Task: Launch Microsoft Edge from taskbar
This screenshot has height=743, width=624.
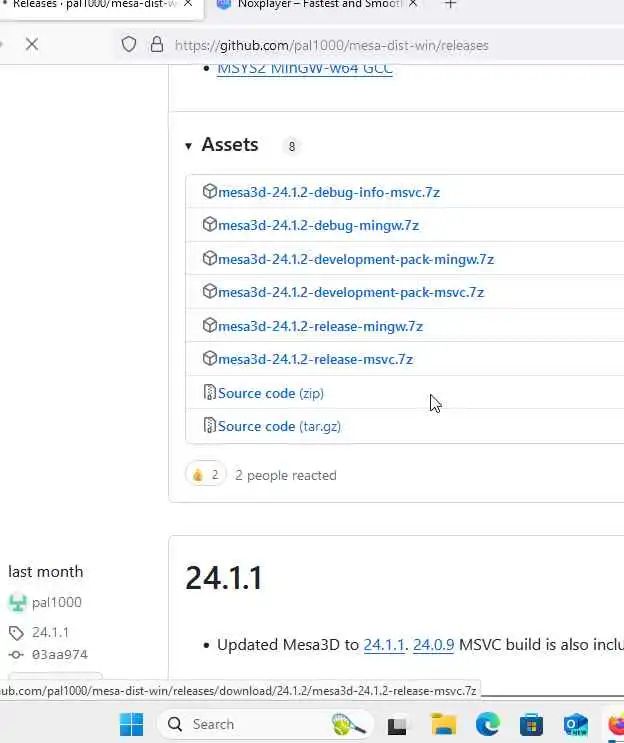Action: (x=488, y=725)
